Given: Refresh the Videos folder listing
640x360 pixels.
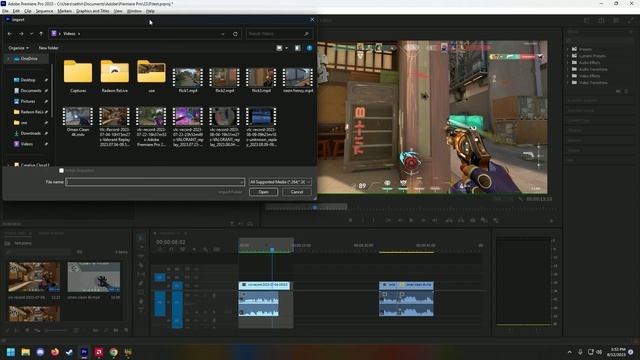Looking at the screenshot, I should click(235, 34).
